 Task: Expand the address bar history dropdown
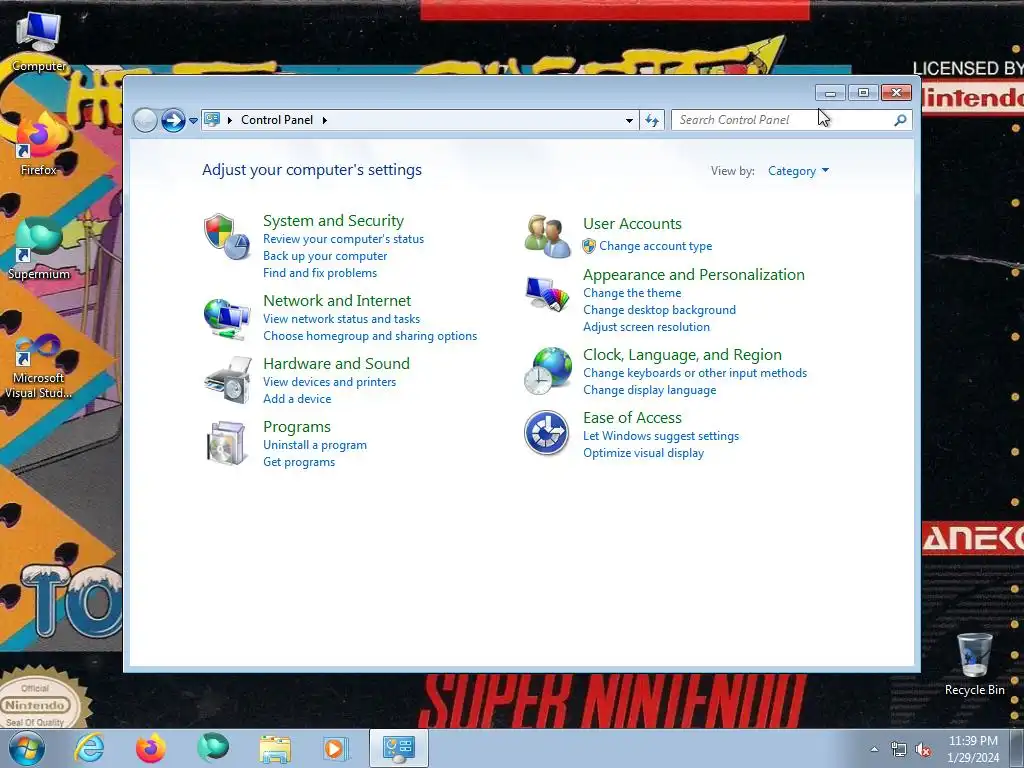pyautogui.click(x=629, y=120)
